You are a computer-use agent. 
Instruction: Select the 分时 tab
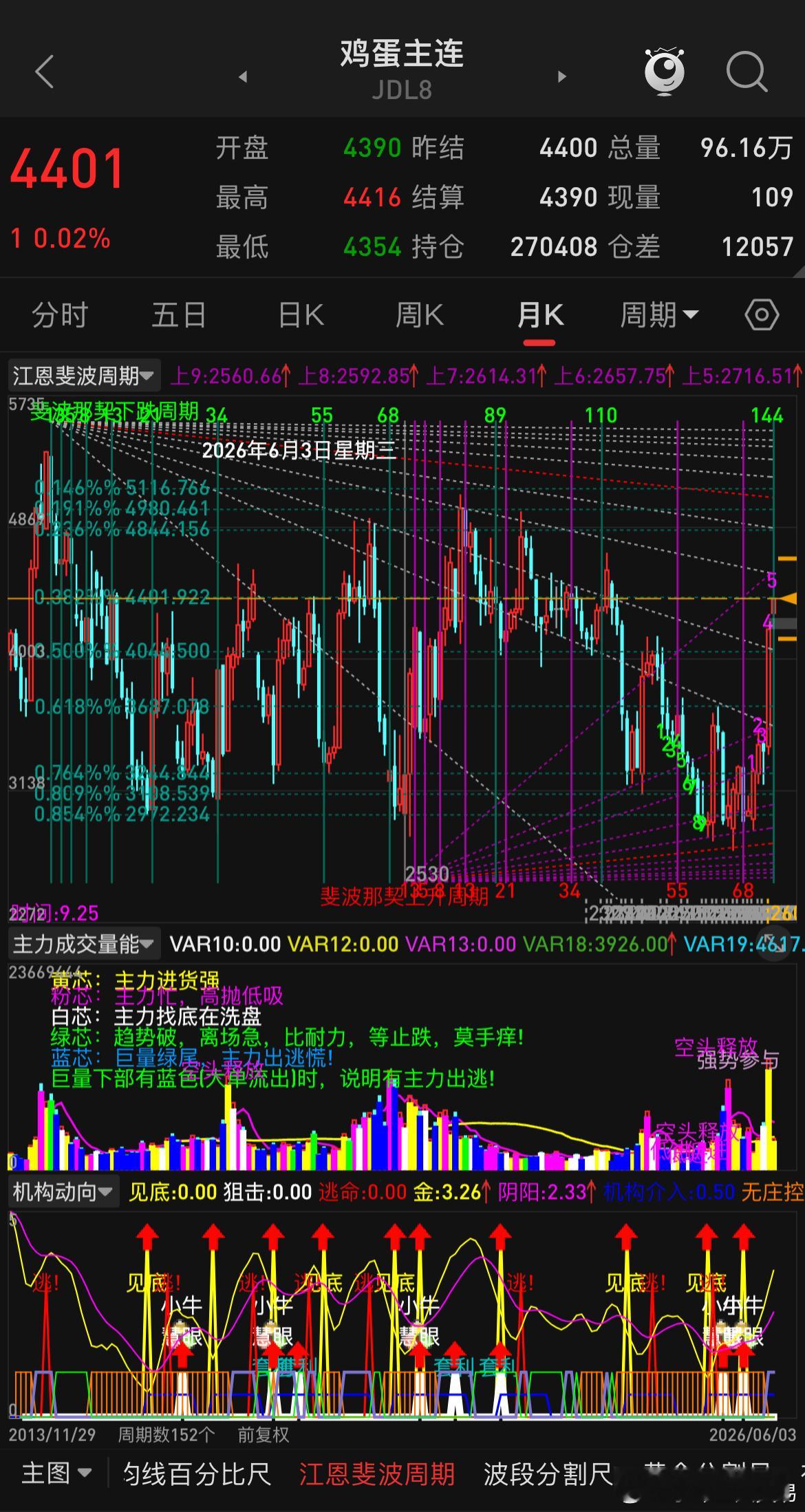tap(60, 316)
